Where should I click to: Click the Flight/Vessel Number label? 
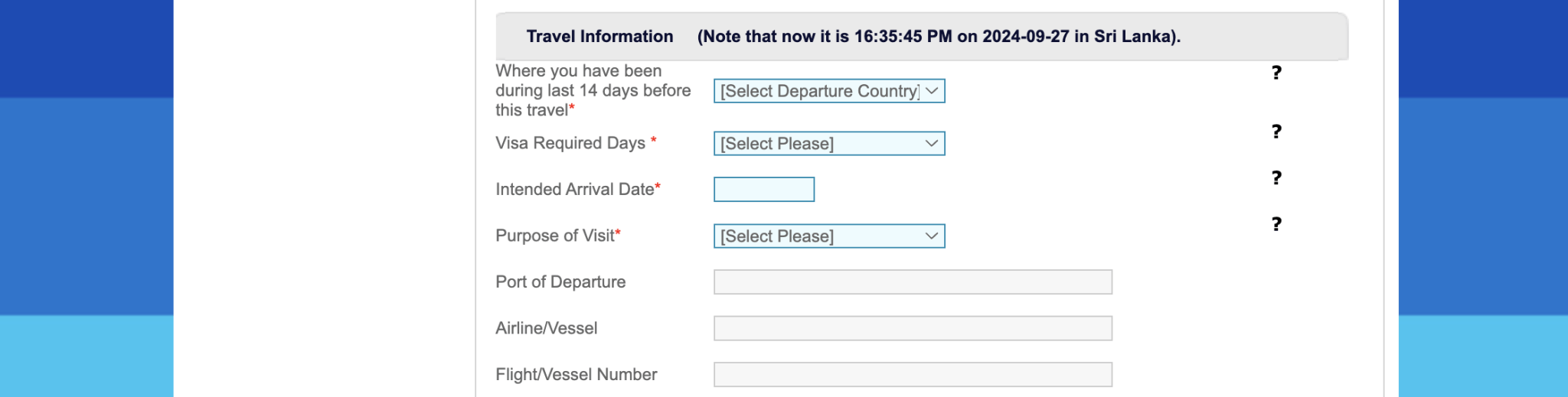click(576, 374)
